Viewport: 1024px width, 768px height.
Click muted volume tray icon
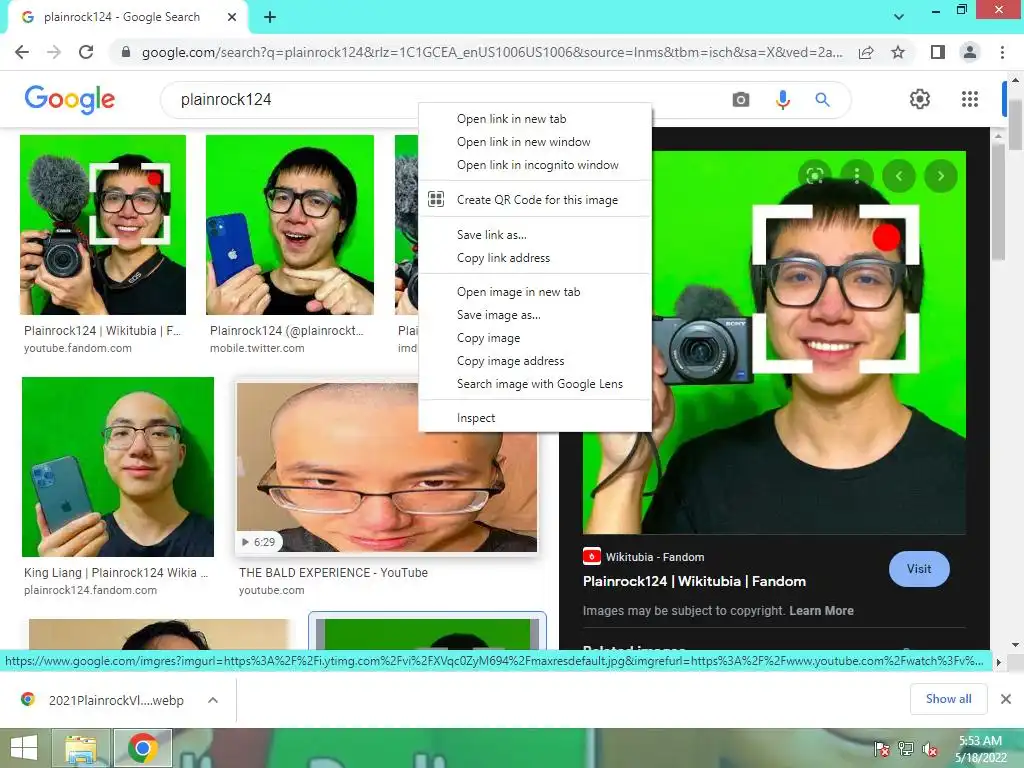930,749
